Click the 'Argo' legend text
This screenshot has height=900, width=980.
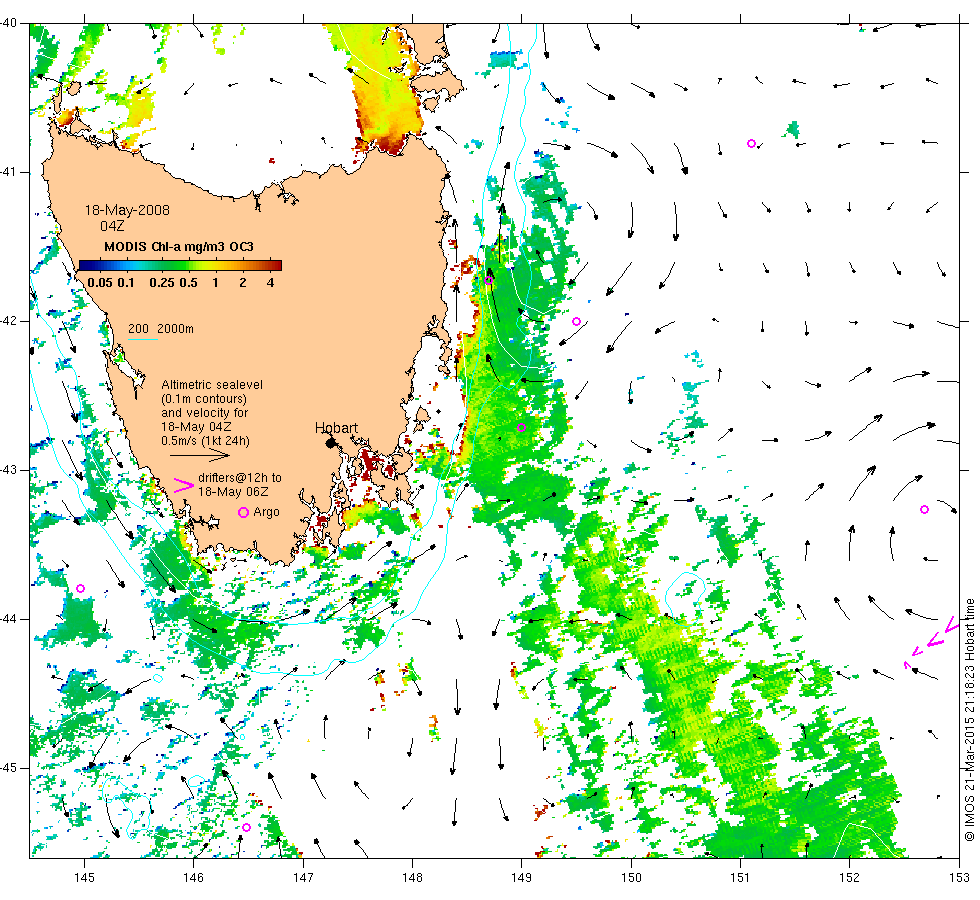coord(266,512)
